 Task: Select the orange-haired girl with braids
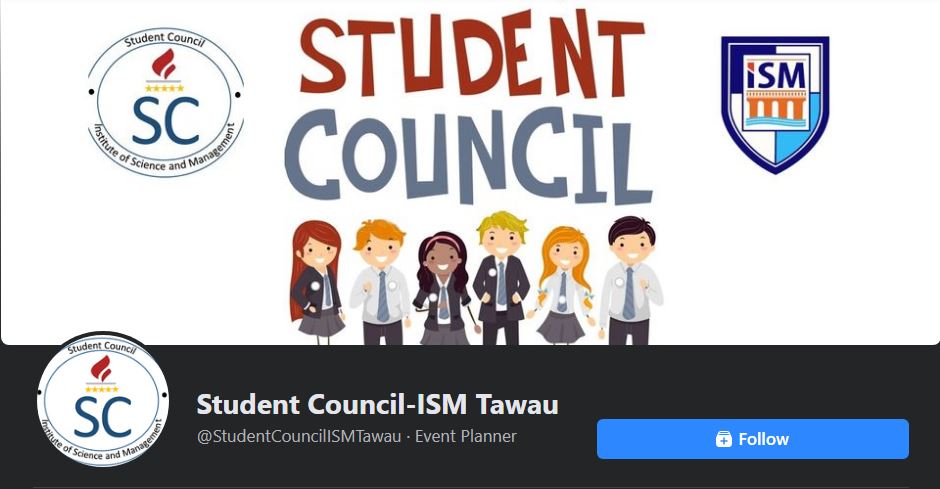(562, 285)
